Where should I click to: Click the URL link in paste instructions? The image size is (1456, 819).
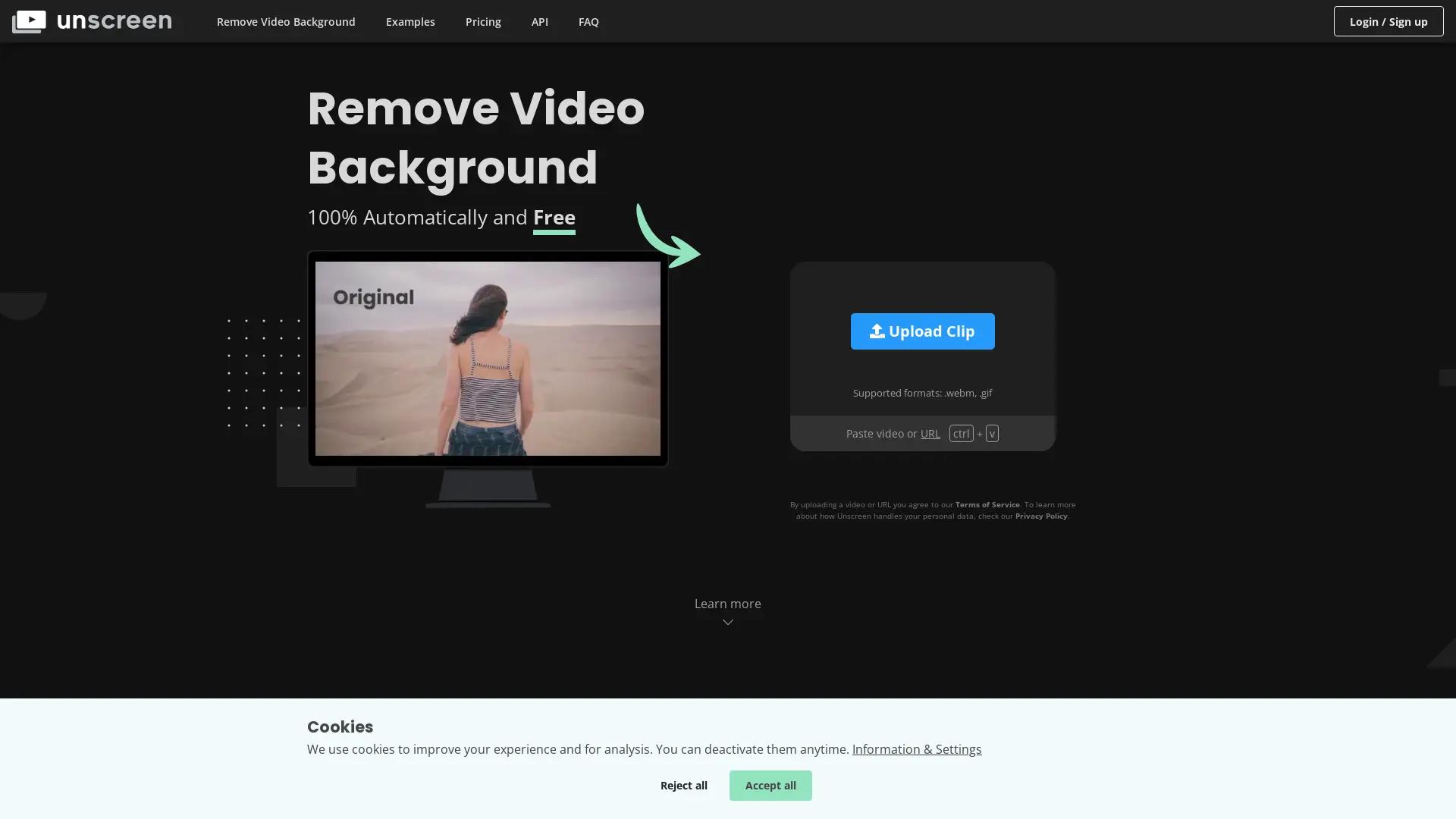pyautogui.click(x=930, y=433)
